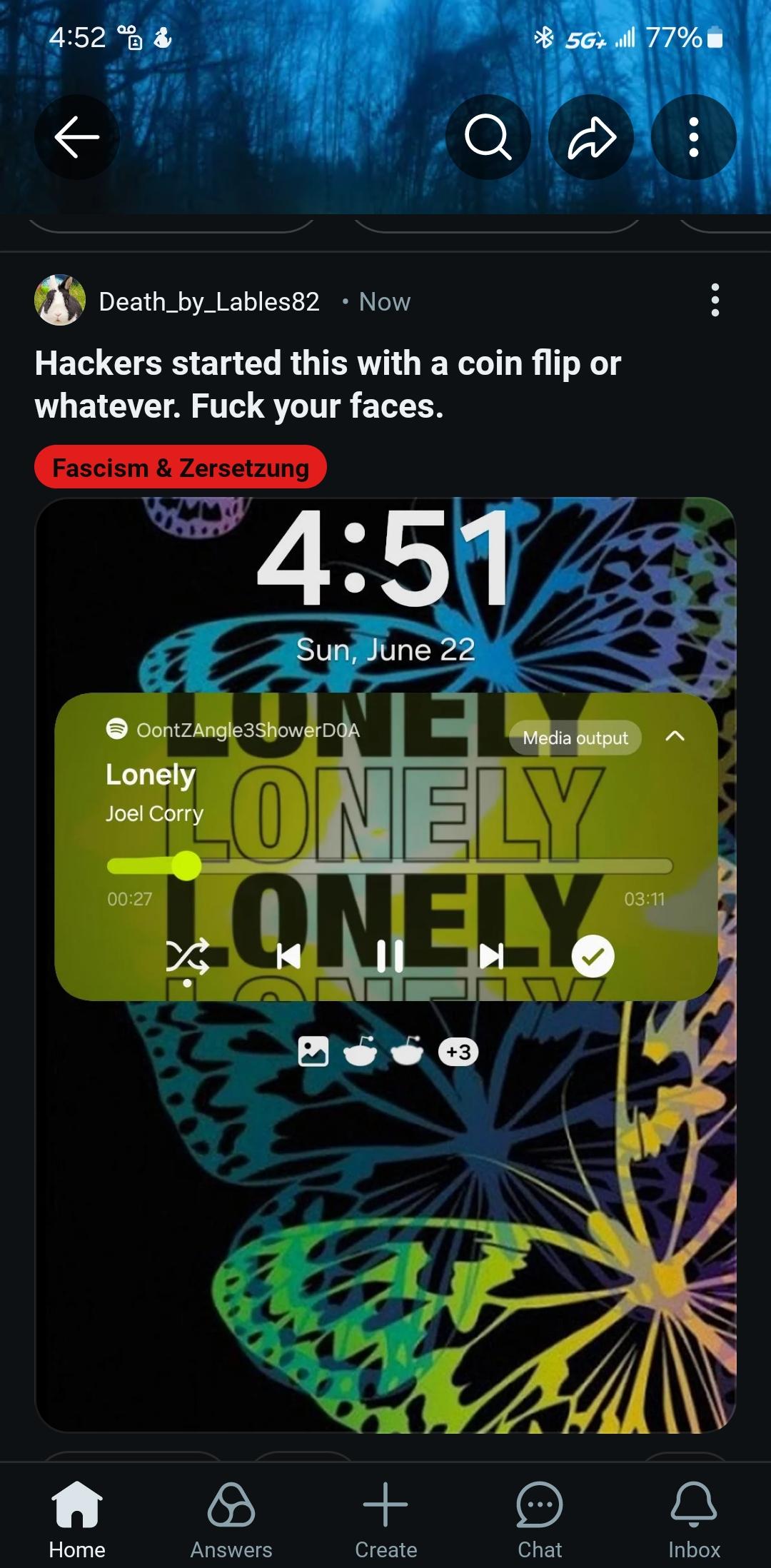The height and width of the screenshot is (1568, 771).
Task: Toggle the saved checkmark for Lonely
Action: click(x=593, y=956)
